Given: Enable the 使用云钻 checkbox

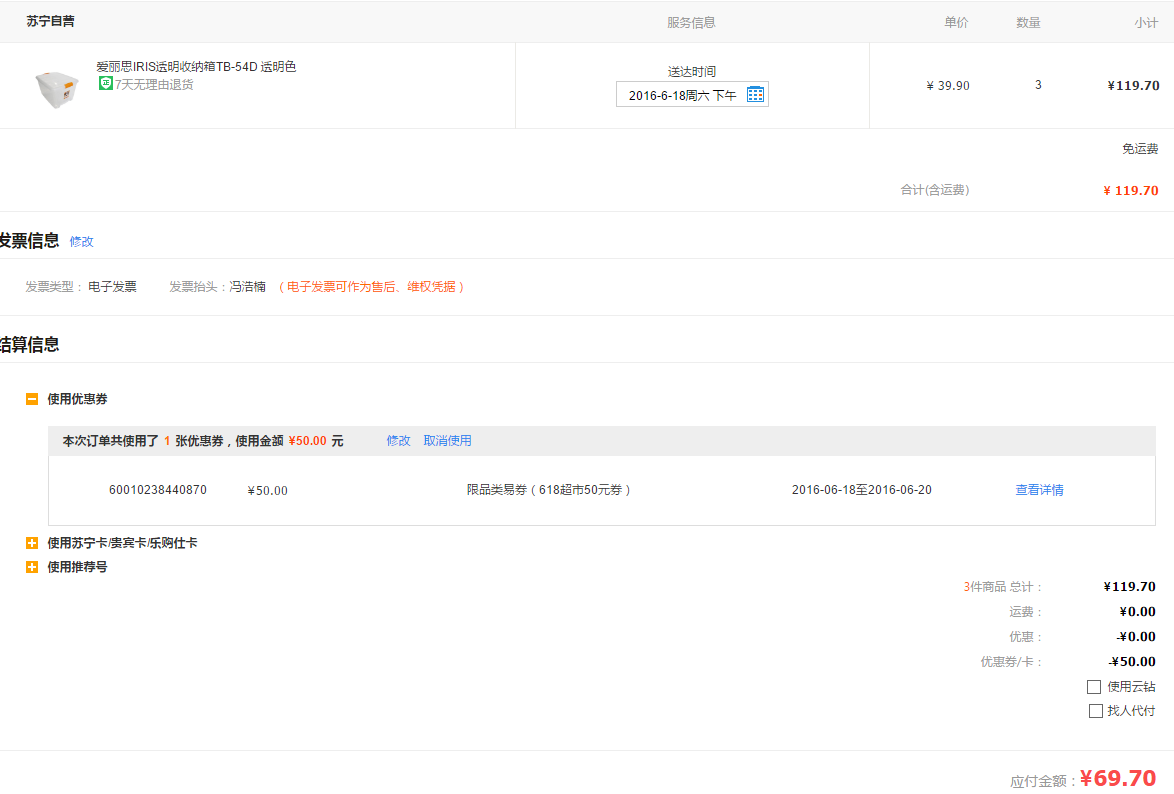Looking at the screenshot, I should point(1094,687).
